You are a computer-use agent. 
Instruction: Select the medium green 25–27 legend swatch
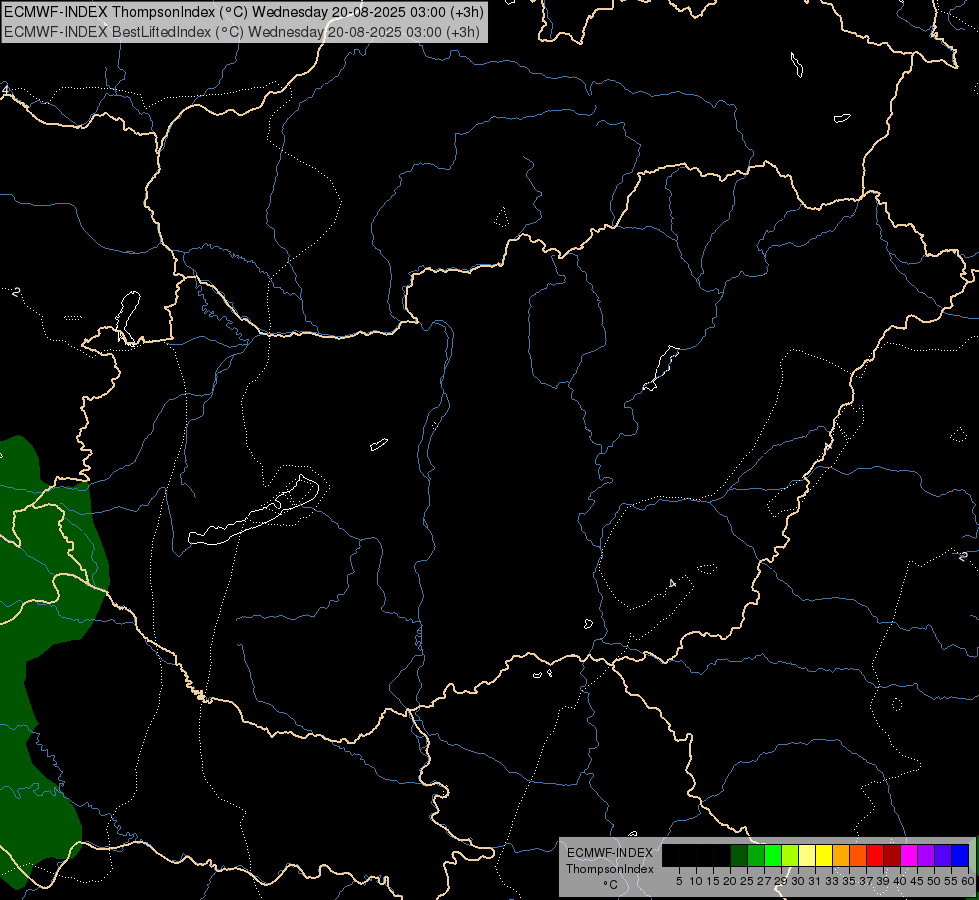pos(756,855)
